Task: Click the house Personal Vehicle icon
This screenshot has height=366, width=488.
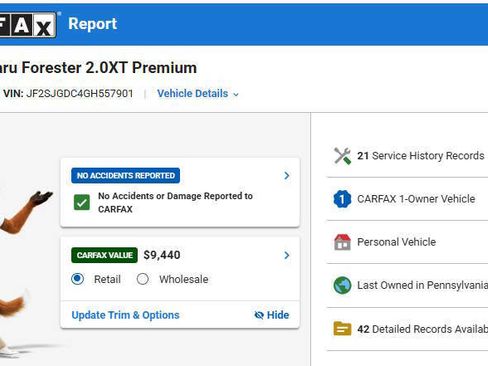Action: pyautogui.click(x=342, y=242)
